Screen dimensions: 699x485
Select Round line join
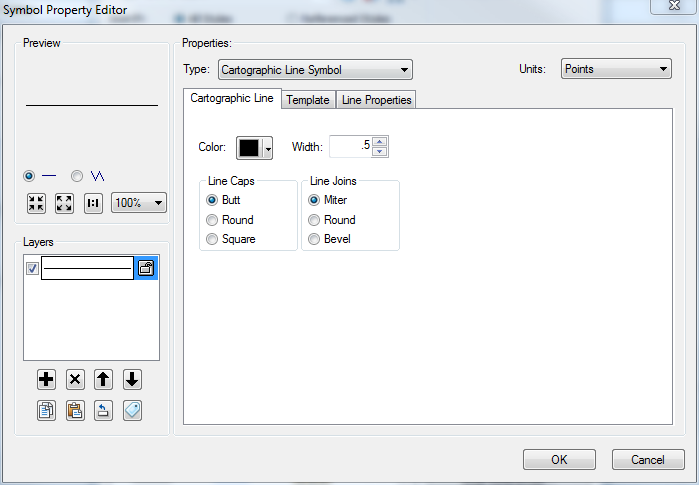click(x=314, y=220)
